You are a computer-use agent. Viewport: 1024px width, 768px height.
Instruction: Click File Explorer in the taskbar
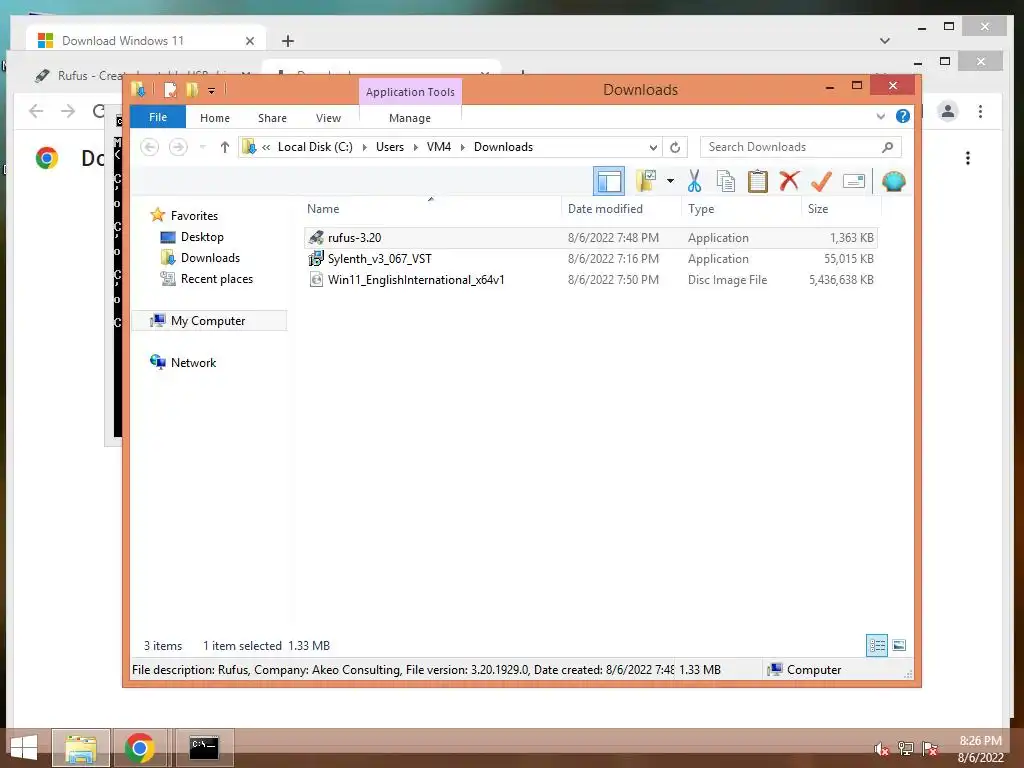[81, 748]
